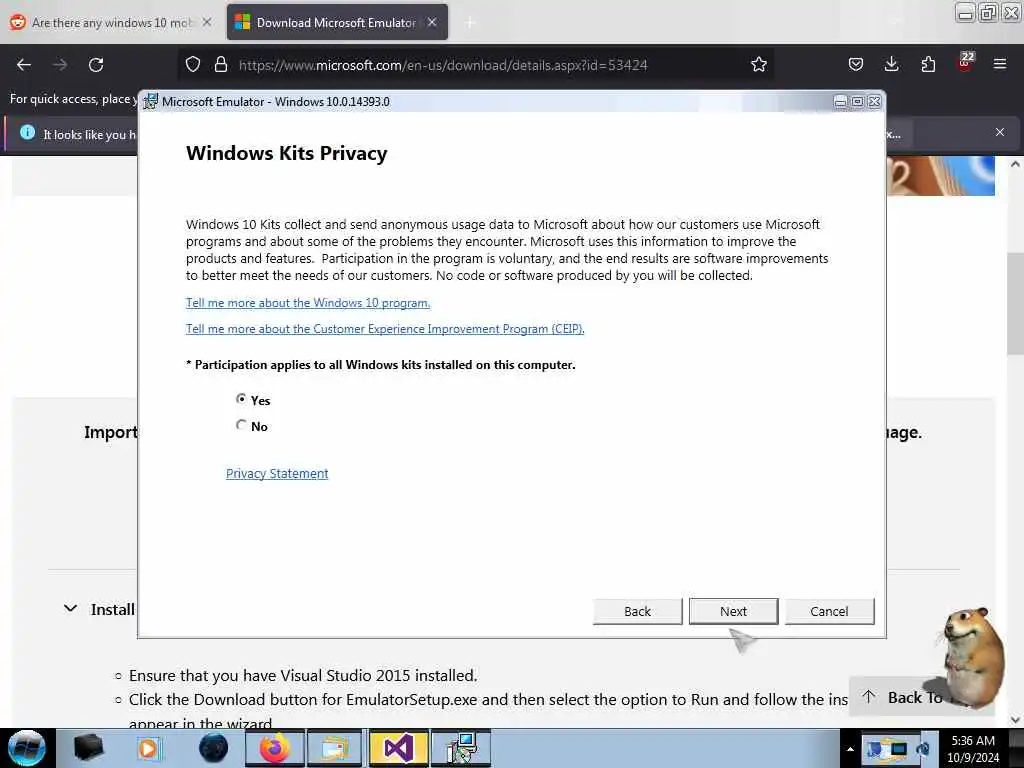Open the Customer Experience Improvement Program link

[x=385, y=329]
